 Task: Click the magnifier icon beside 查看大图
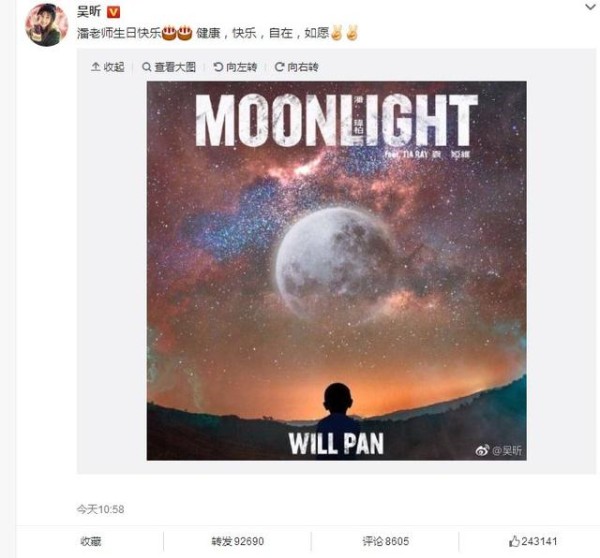(x=146, y=67)
